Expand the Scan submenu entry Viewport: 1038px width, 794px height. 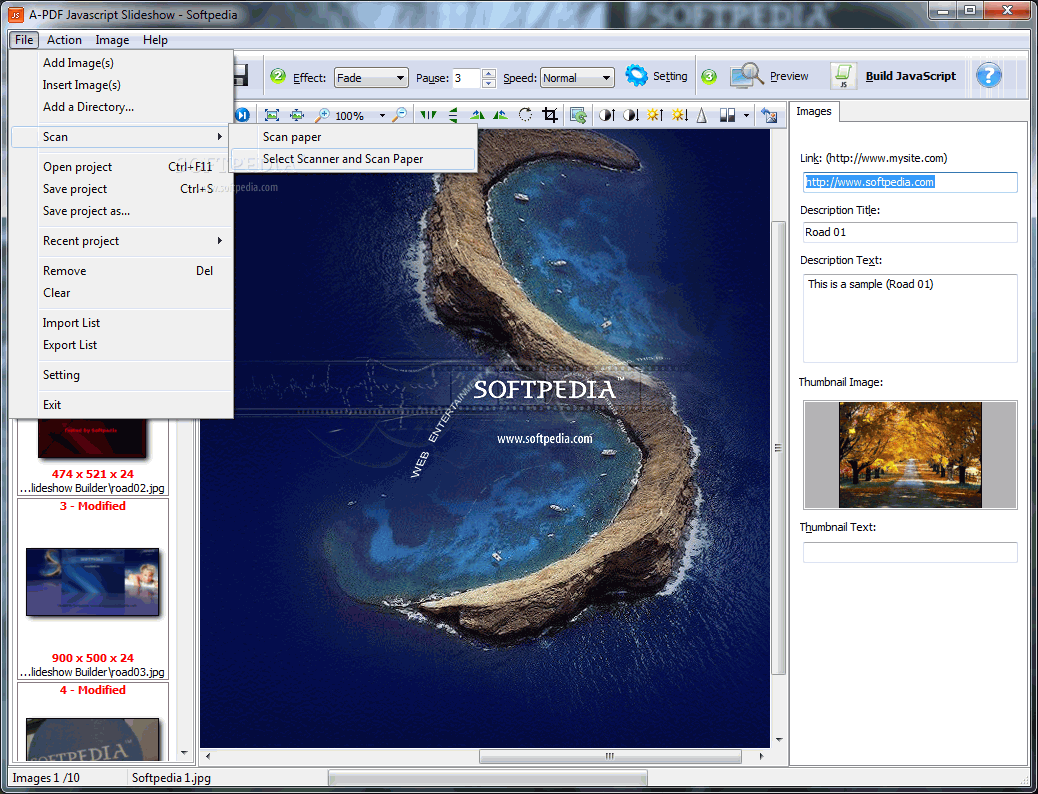120,137
